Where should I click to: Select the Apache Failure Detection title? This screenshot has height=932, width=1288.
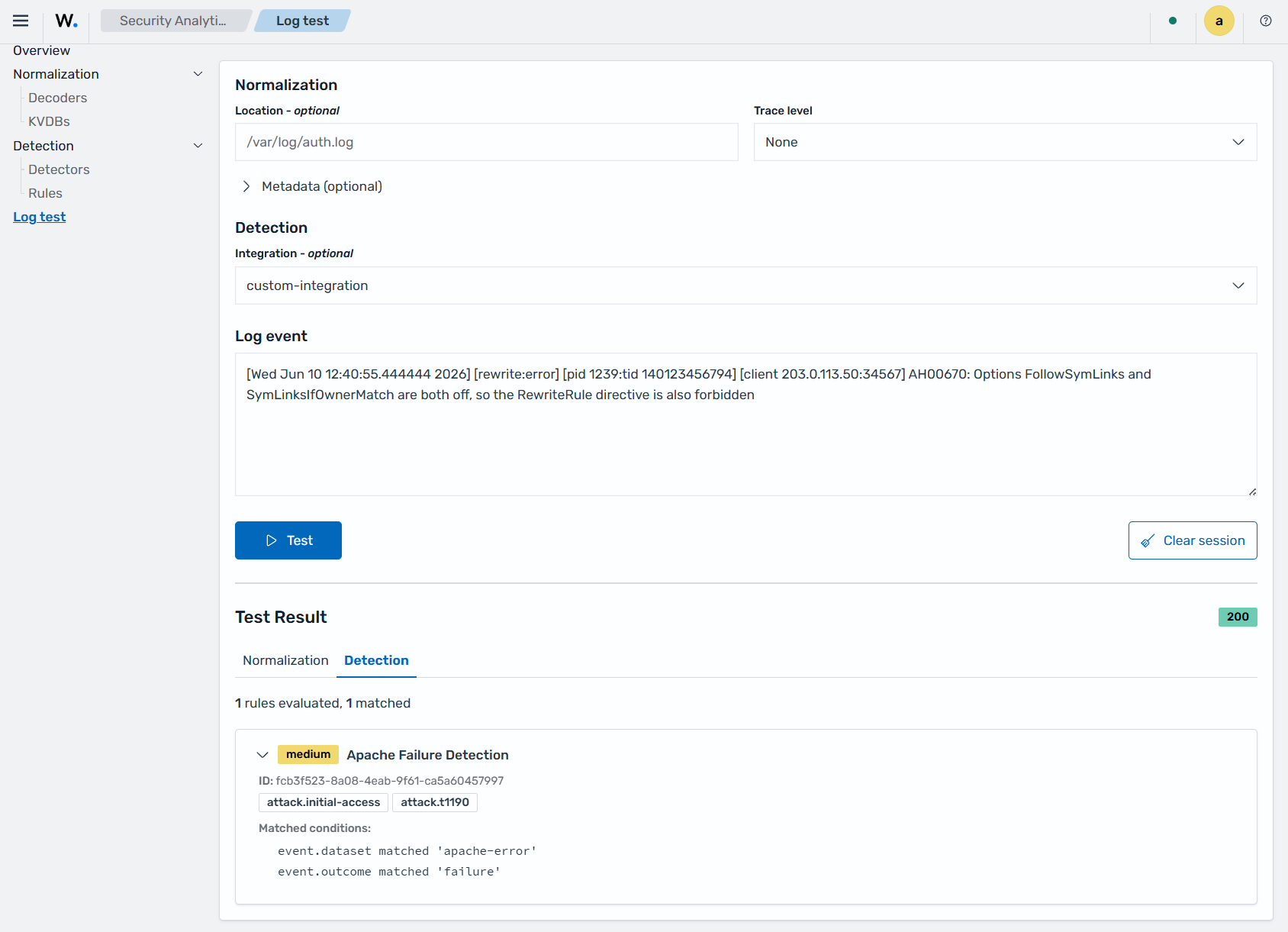427,755
